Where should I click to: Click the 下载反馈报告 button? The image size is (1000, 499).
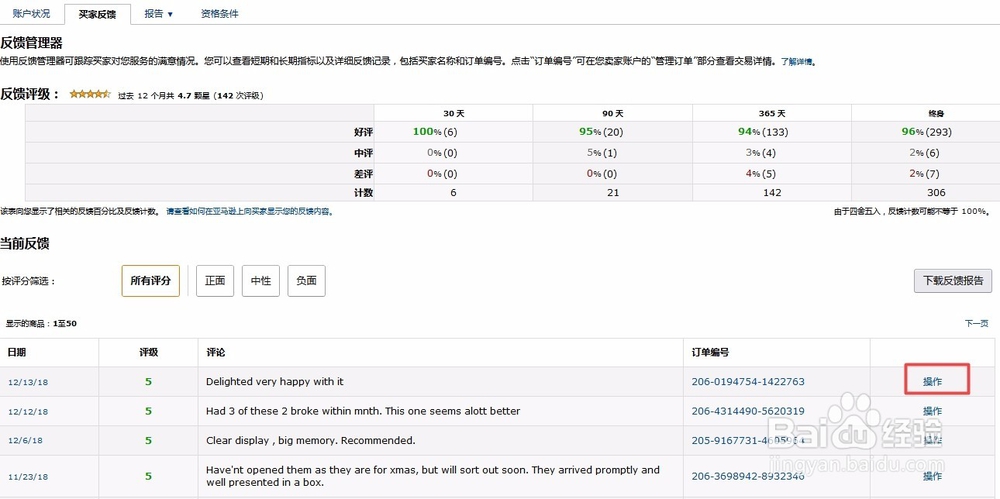click(953, 281)
